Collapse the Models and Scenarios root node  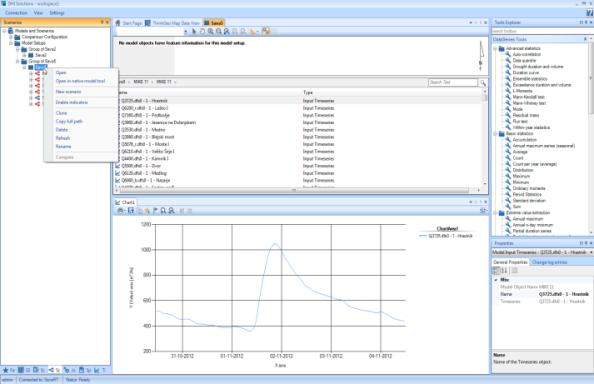(5, 31)
